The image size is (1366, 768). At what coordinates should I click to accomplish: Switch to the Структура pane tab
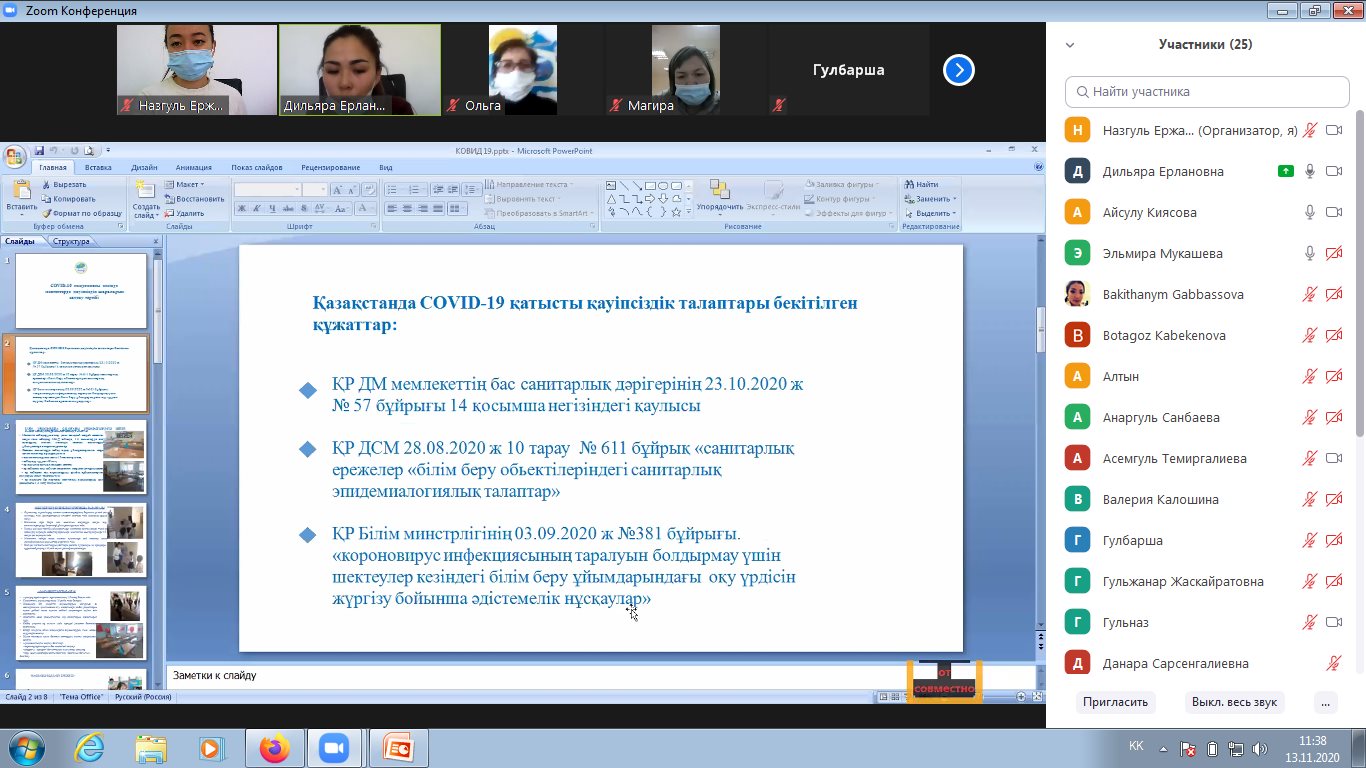click(x=71, y=241)
